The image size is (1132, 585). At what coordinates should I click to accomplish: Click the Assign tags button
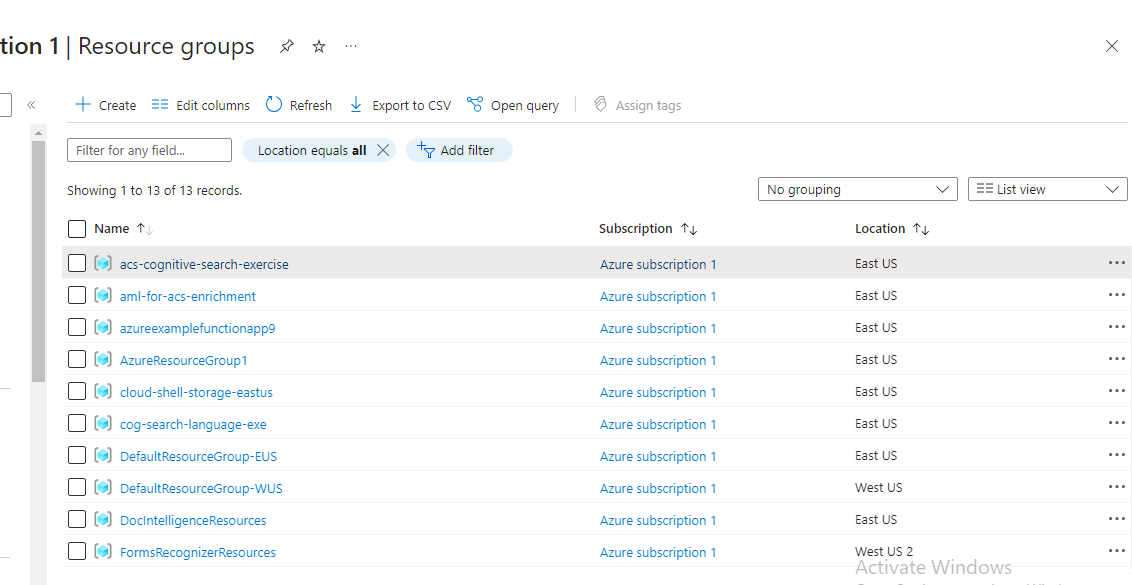tap(637, 105)
